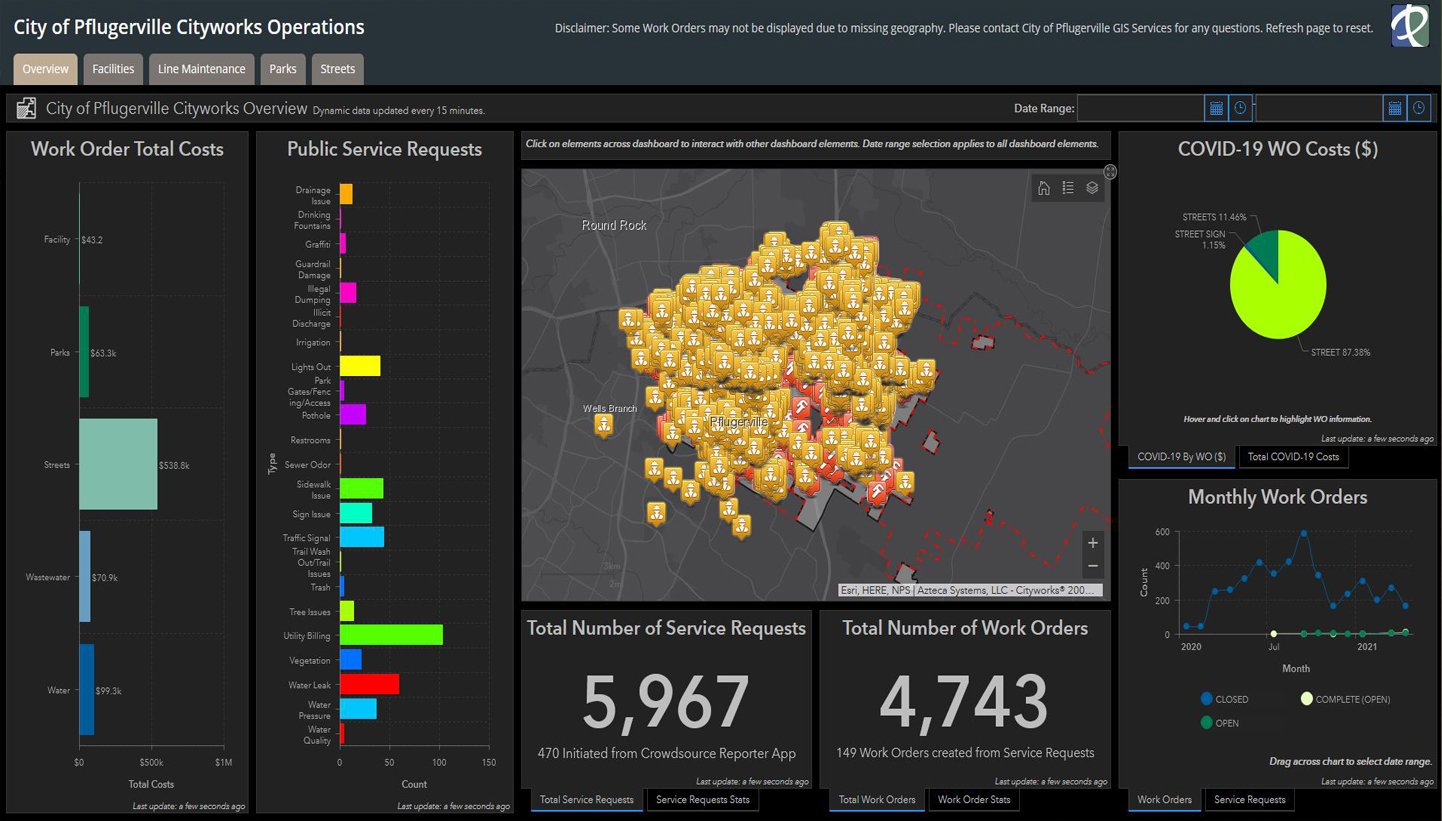The image size is (1442, 821).
Task: Click the City of Pflugerville logo
Action: point(1410,26)
